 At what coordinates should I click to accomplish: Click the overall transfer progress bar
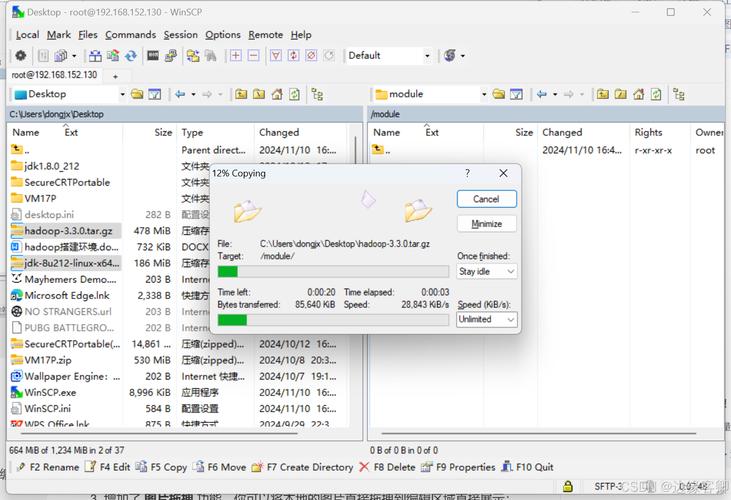pyautogui.click(x=333, y=320)
